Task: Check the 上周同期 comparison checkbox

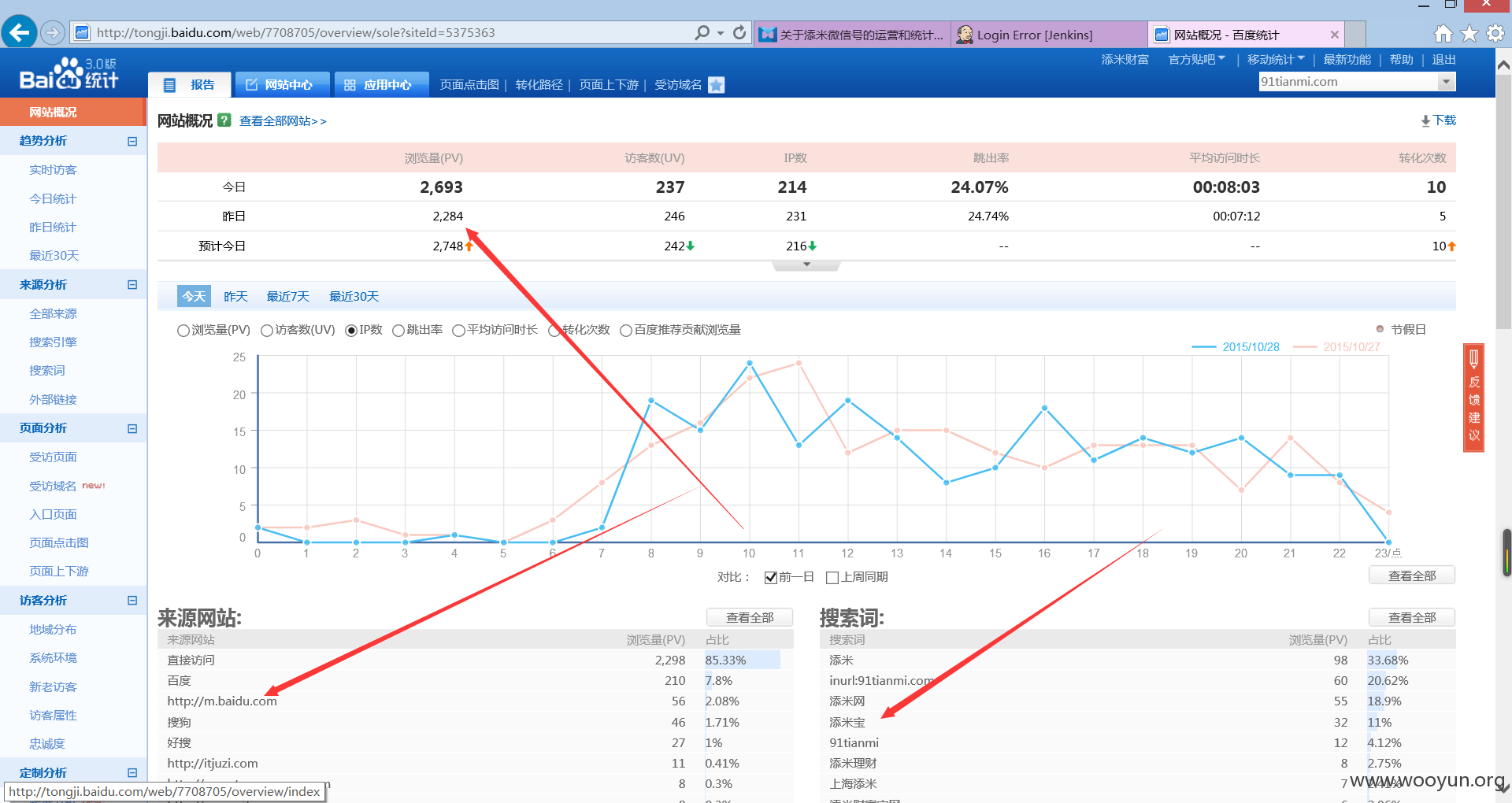Action: [832, 578]
